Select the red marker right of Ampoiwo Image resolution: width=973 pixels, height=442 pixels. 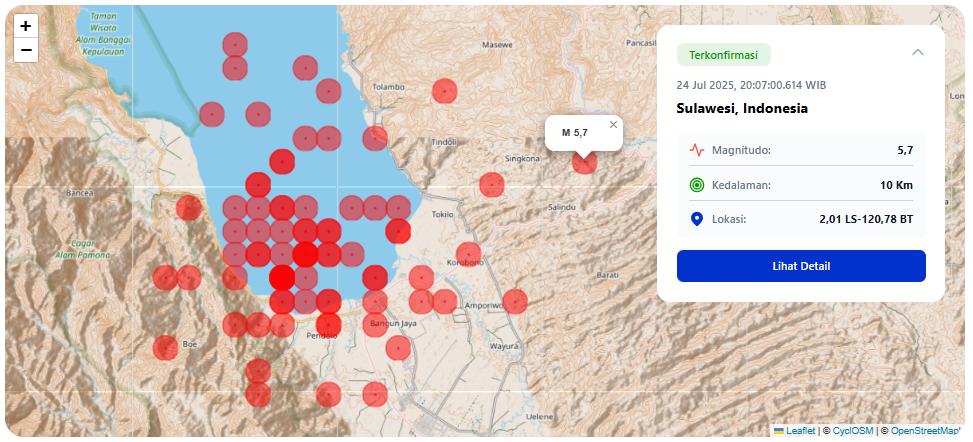(515, 300)
